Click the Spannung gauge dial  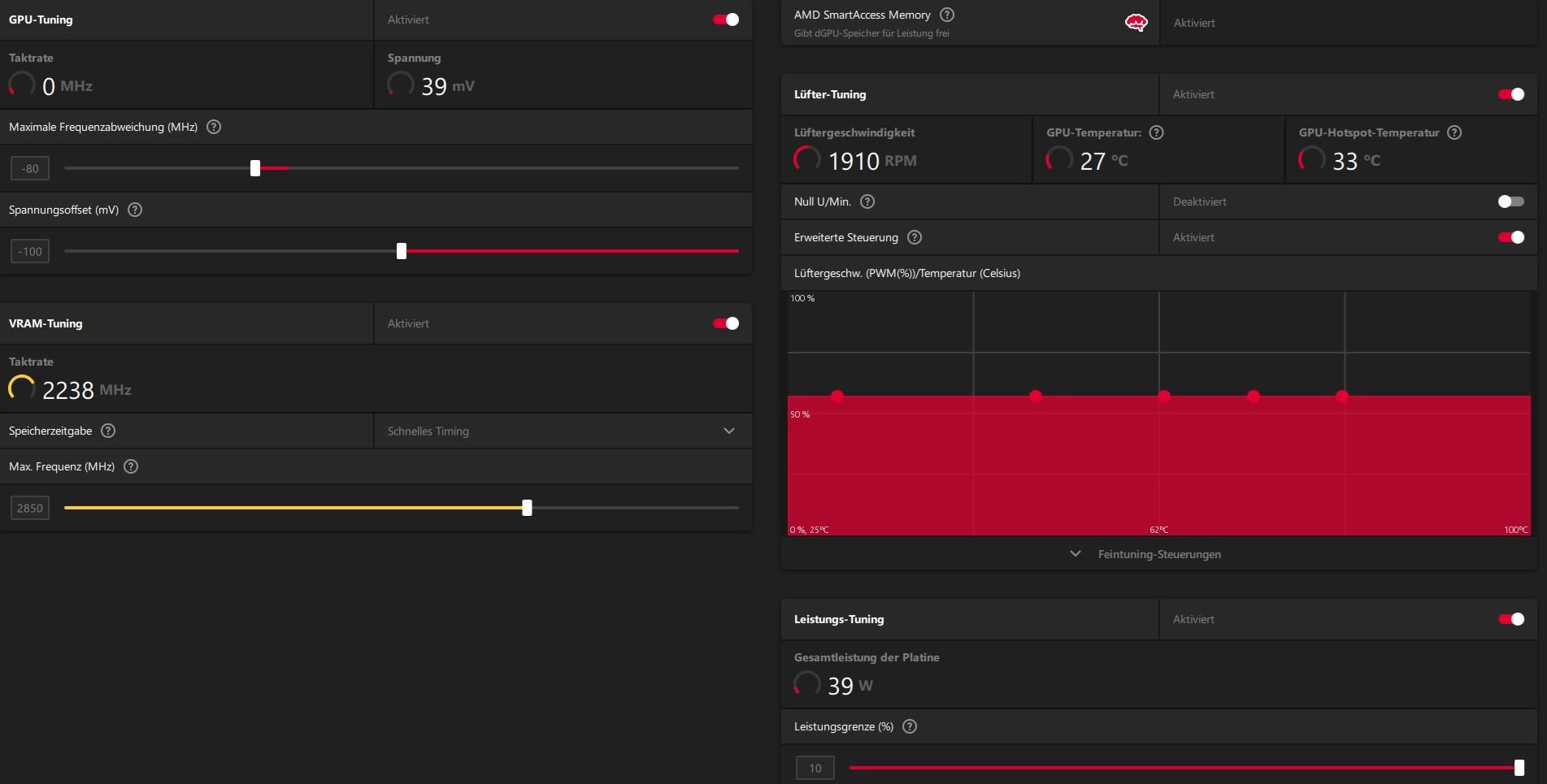(x=401, y=84)
